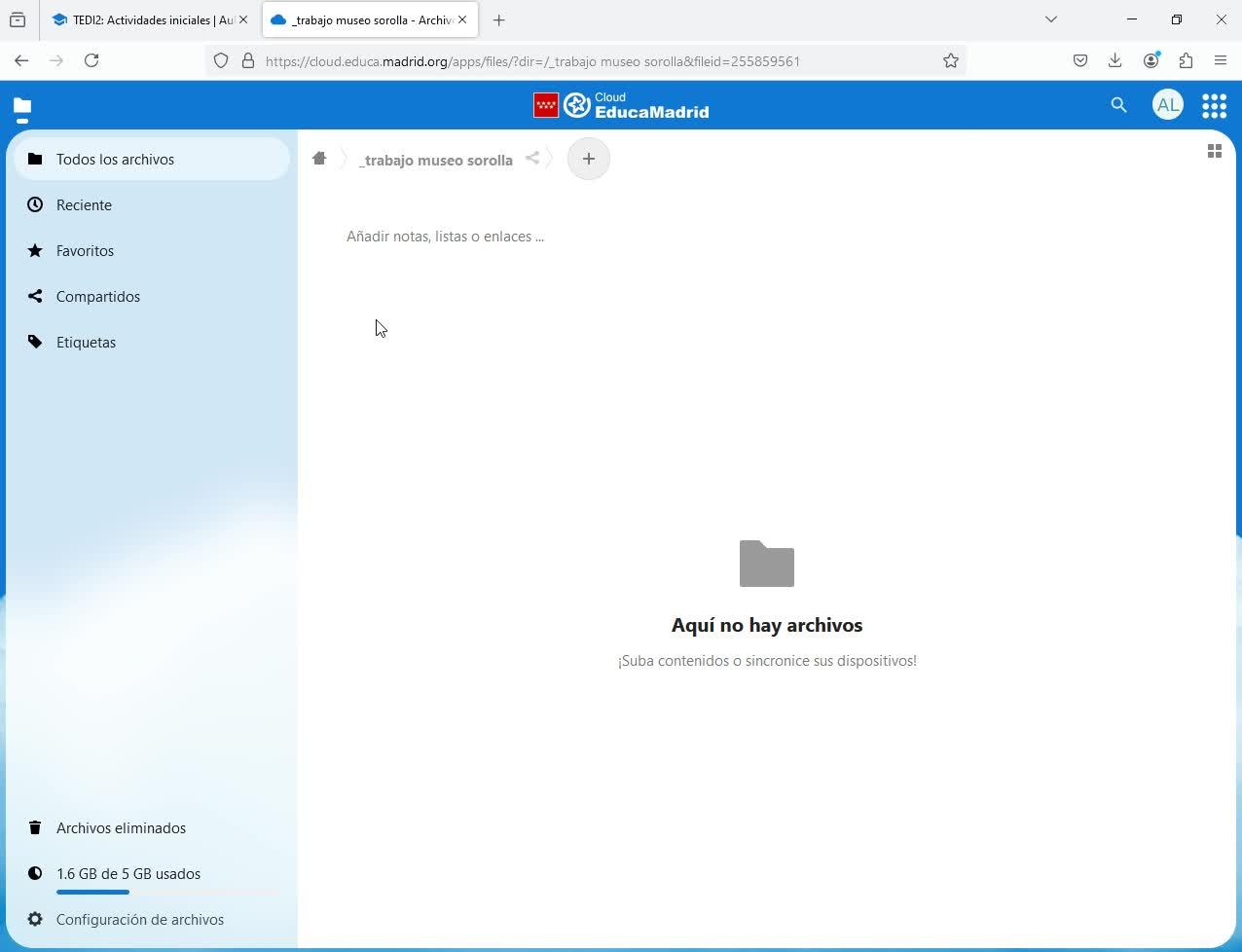Open the AL user avatar menu
This screenshot has height=952, width=1242.
tap(1167, 105)
